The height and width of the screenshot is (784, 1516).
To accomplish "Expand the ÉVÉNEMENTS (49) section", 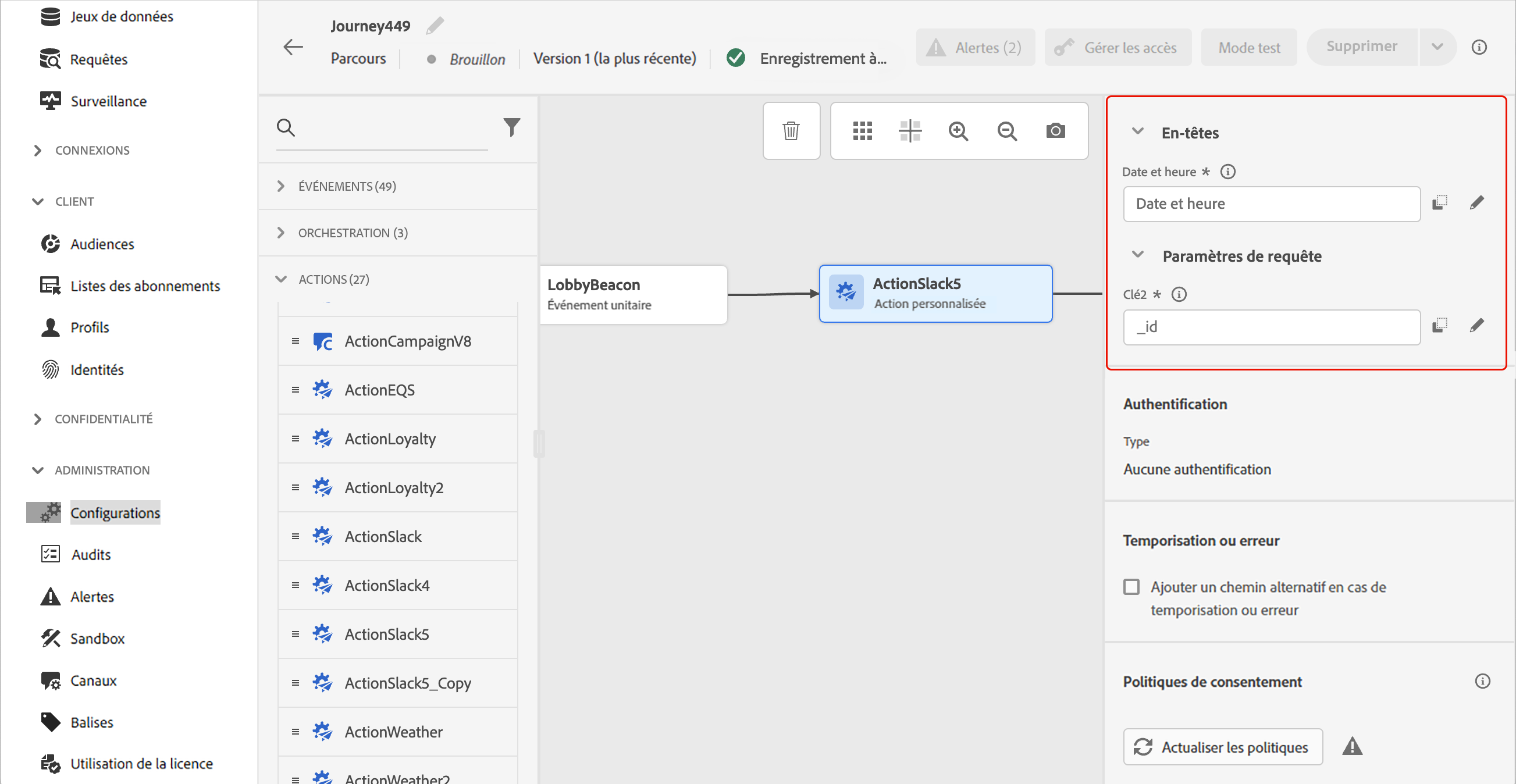I will (282, 186).
